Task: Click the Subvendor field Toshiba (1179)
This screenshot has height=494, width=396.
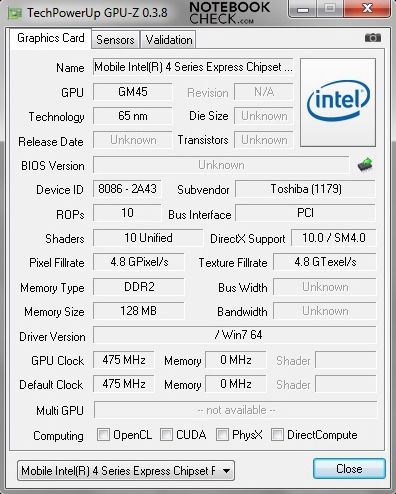Action: (x=305, y=189)
